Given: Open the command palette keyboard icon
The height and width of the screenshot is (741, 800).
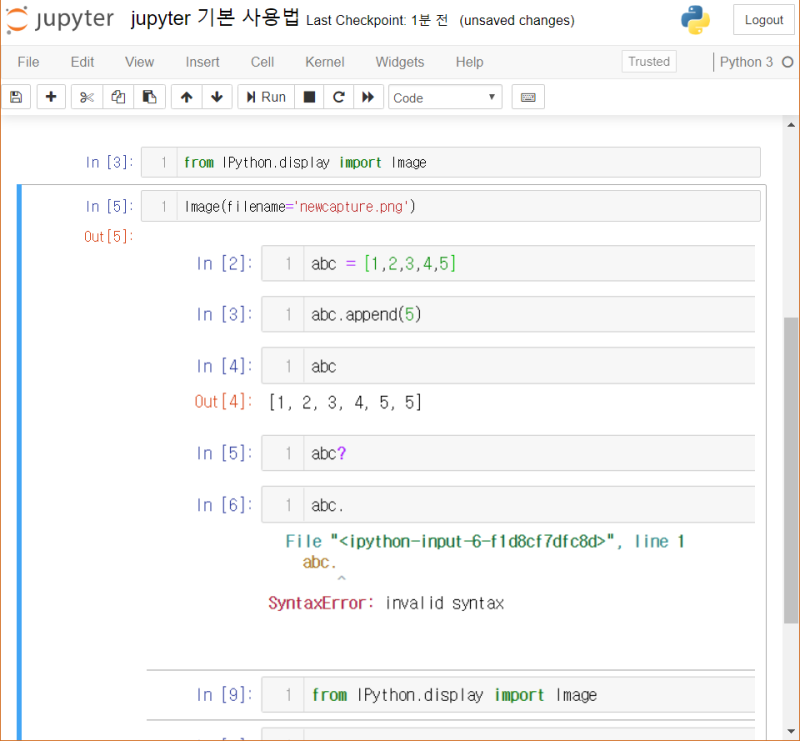Looking at the screenshot, I should pyautogui.click(x=528, y=96).
